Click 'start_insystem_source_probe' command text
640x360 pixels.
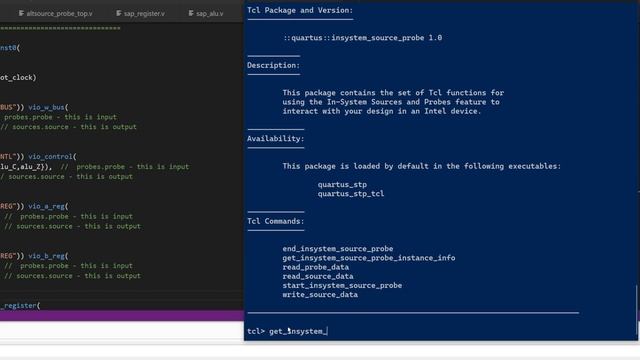pos(342,285)
